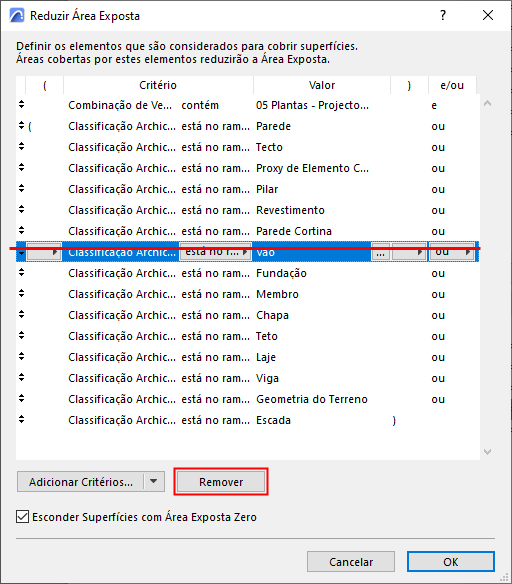Click the closing bracket in the Escada row
Viewport: 512px width, 584px height.
tap(394, 420)
